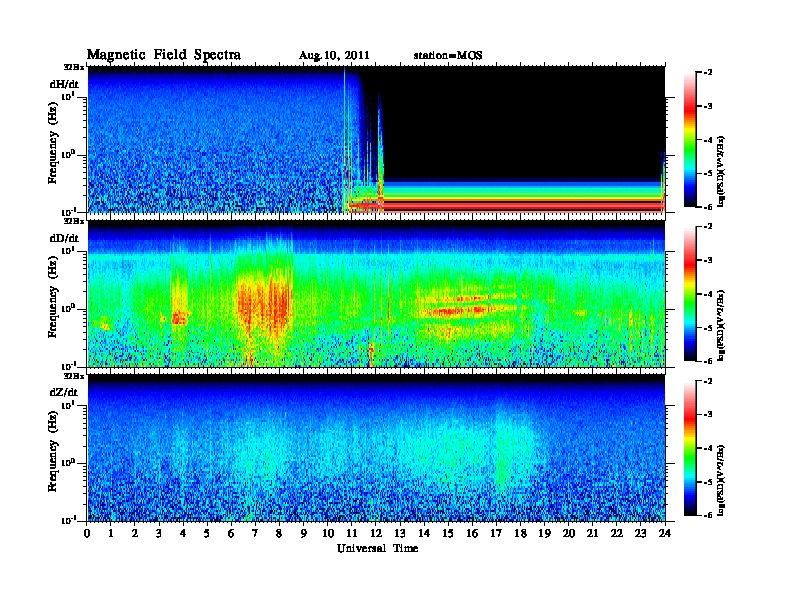Click the log(PSD) label next to dZ/dt color bar
This screenshot has height=612, width=792.
pos(721,480)
